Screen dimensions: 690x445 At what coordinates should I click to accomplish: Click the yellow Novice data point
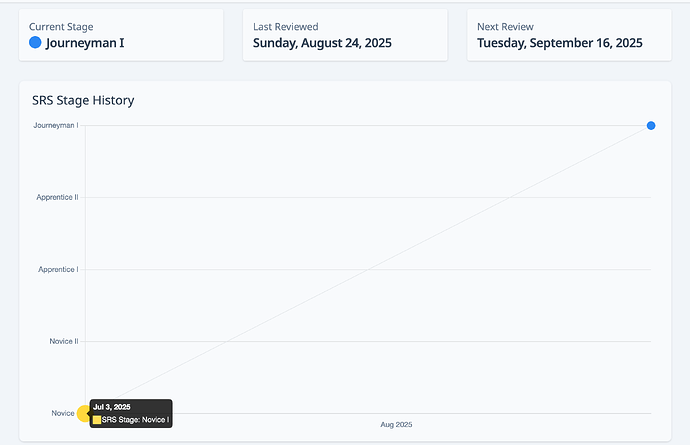pyautogui.click(x=83, y=413)
